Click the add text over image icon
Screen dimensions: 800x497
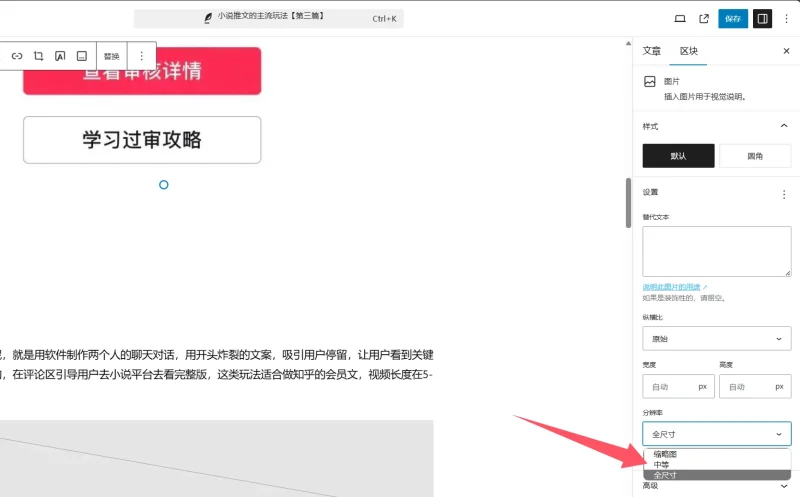coord(60,56)
